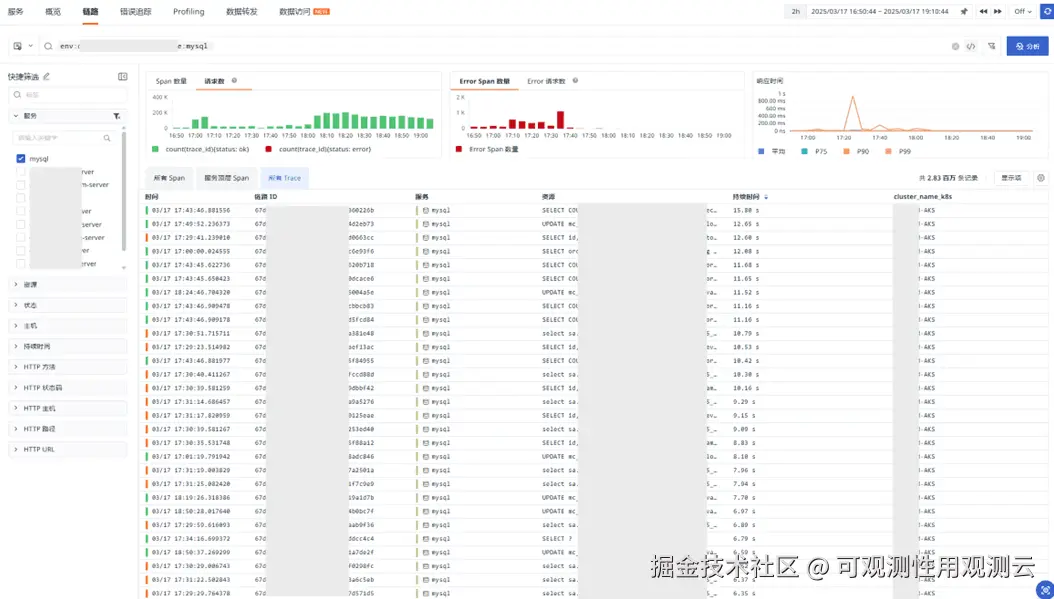The height and width of the screenshot is (599, 1054).
Task: Toggle the P99 legend swatch in response time
Action: tap(888, 152)
